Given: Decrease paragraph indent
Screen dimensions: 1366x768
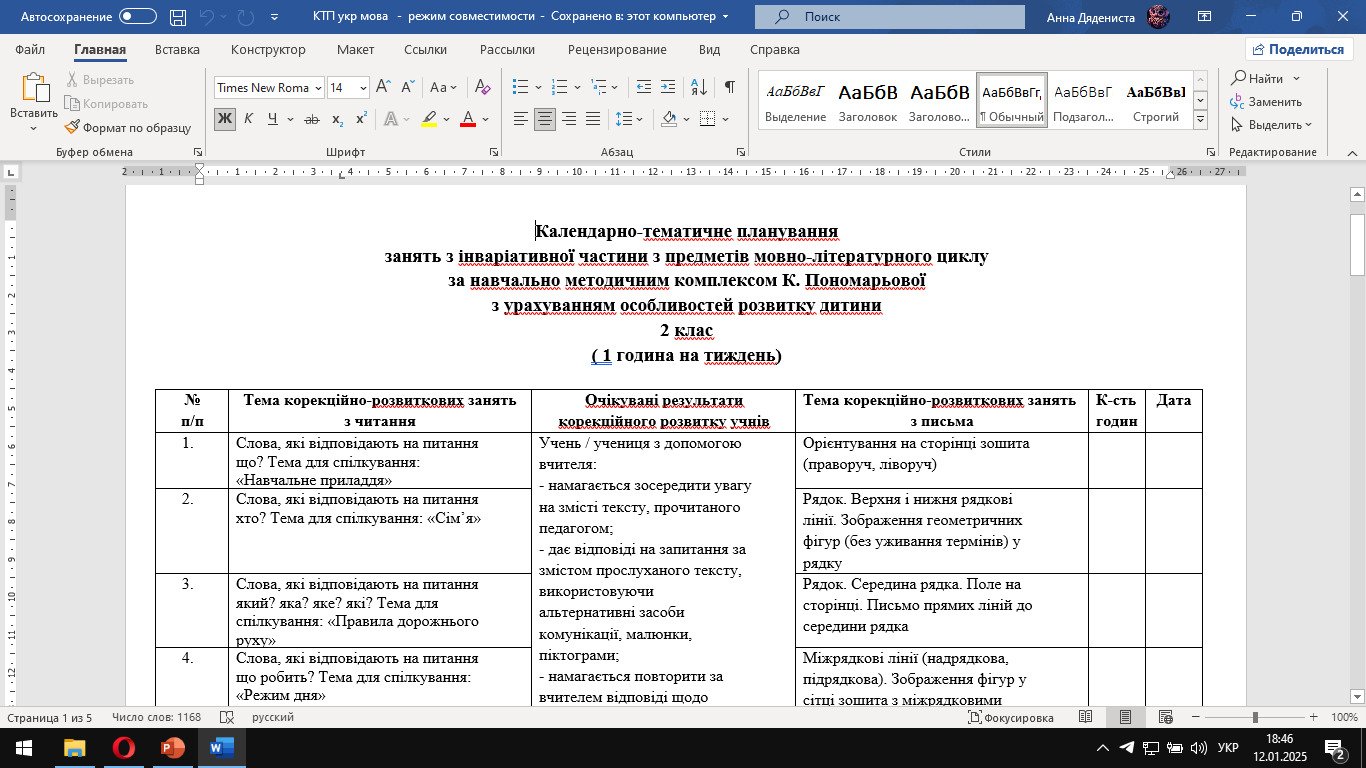Looking at the screenshot, I should pyautogui.click(x=643, y=87).
